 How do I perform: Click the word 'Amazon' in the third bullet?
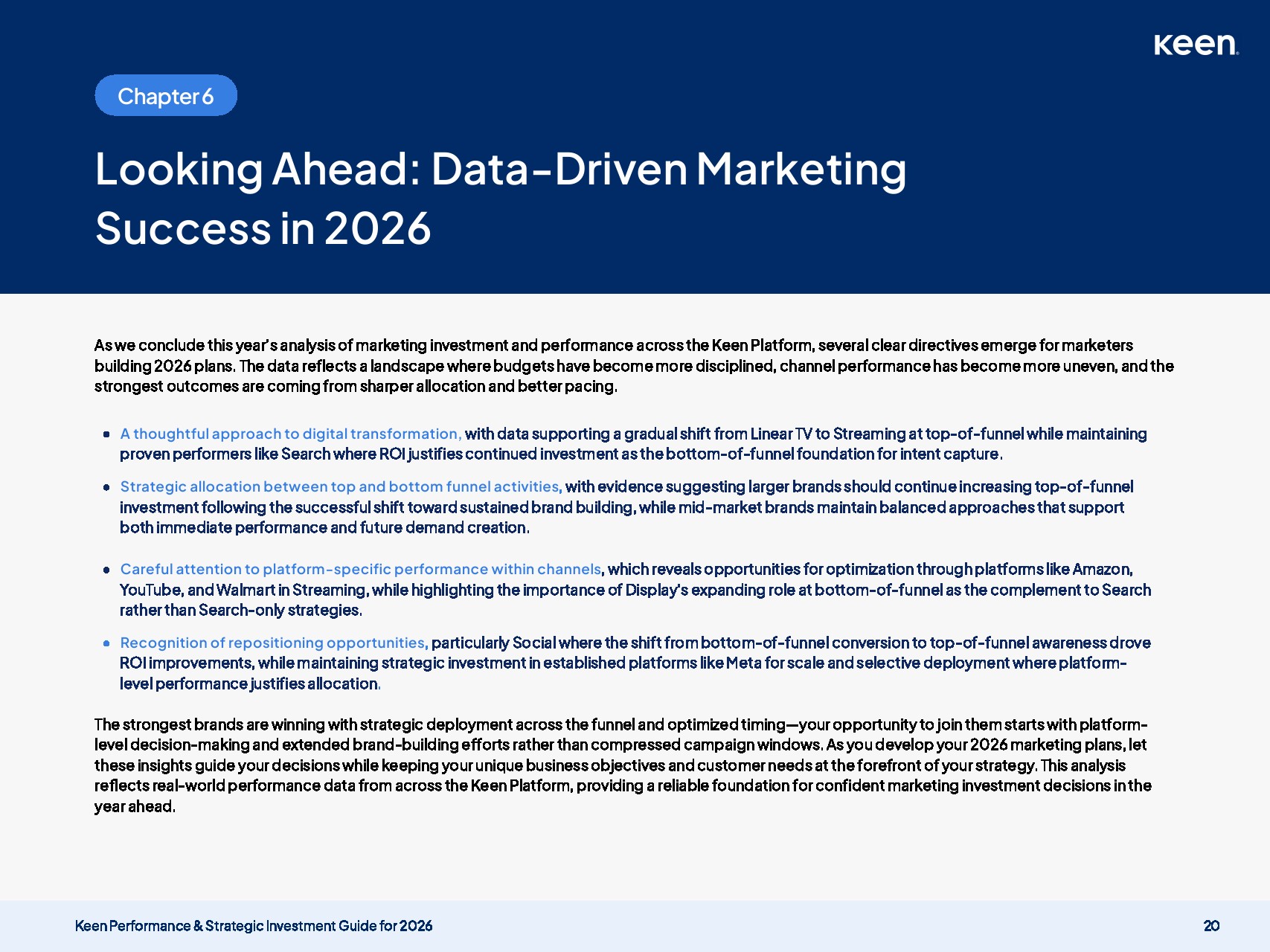(x=1101, y=569)
